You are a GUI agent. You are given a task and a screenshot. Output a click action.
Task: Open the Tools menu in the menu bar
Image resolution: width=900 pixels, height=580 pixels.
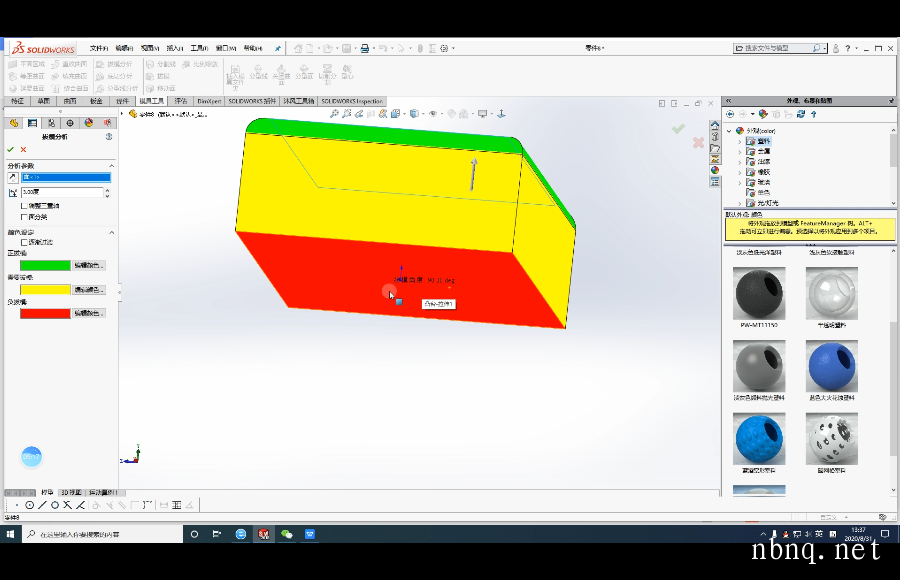(200, 48)
